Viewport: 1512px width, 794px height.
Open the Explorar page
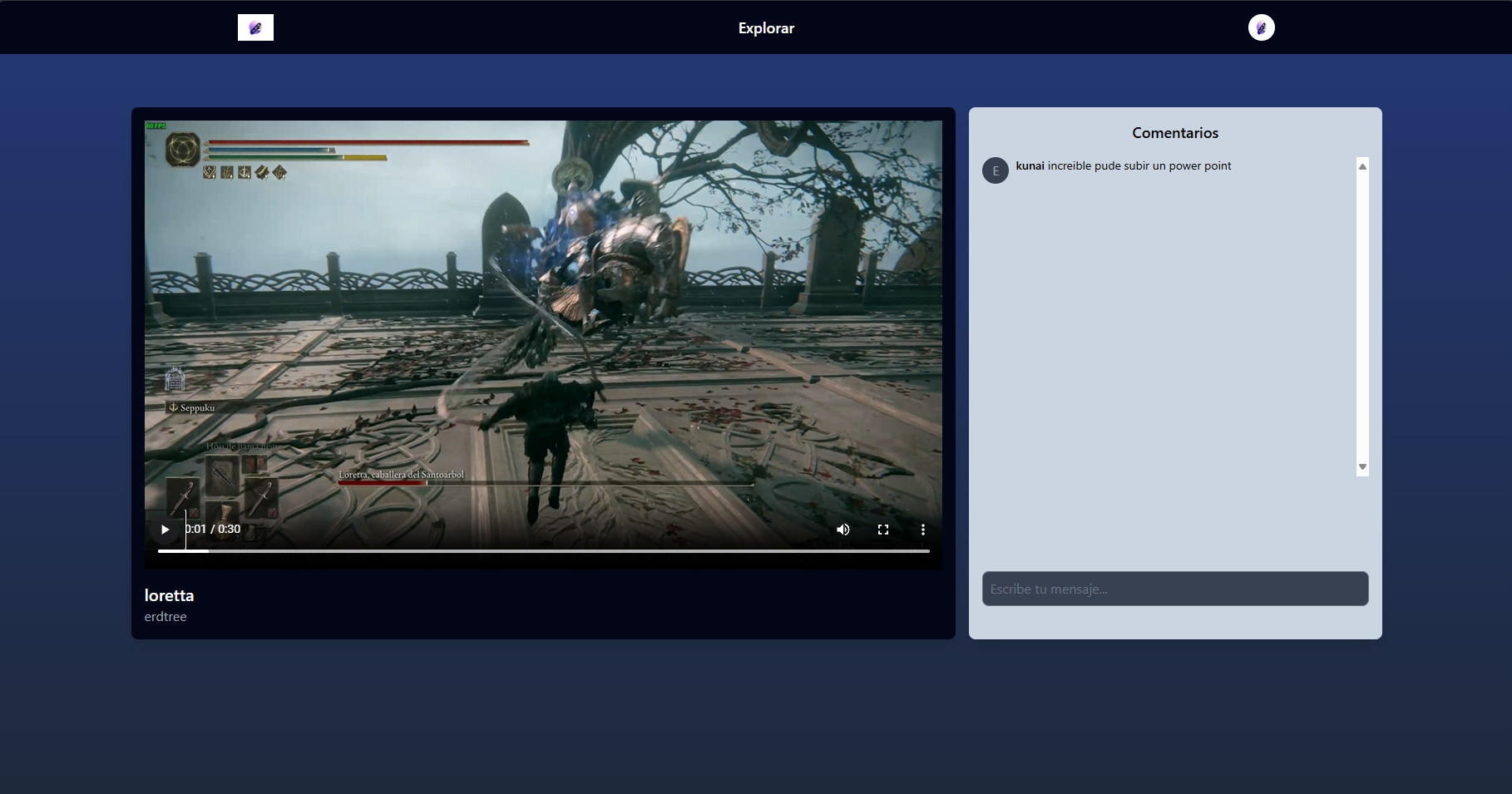coord(765,28)
